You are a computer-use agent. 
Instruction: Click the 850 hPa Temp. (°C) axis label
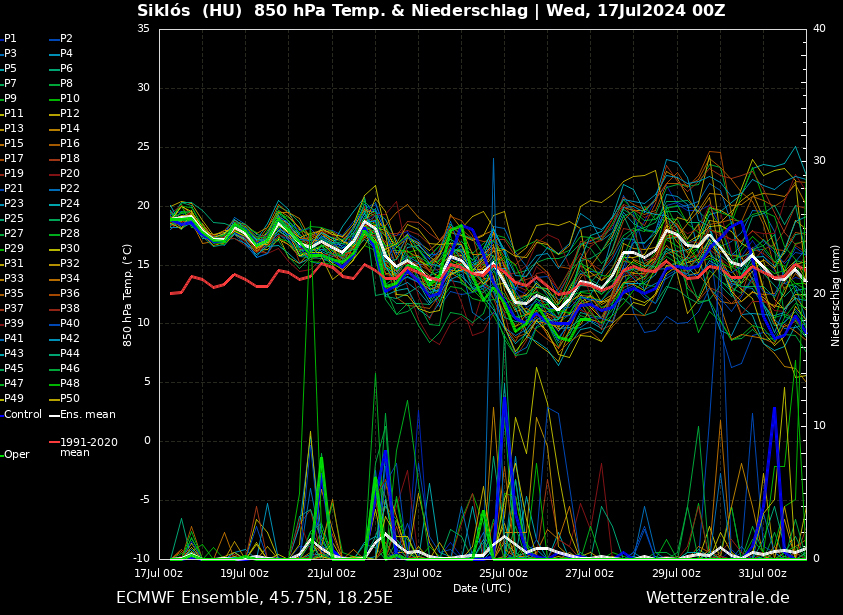point(128,295)
